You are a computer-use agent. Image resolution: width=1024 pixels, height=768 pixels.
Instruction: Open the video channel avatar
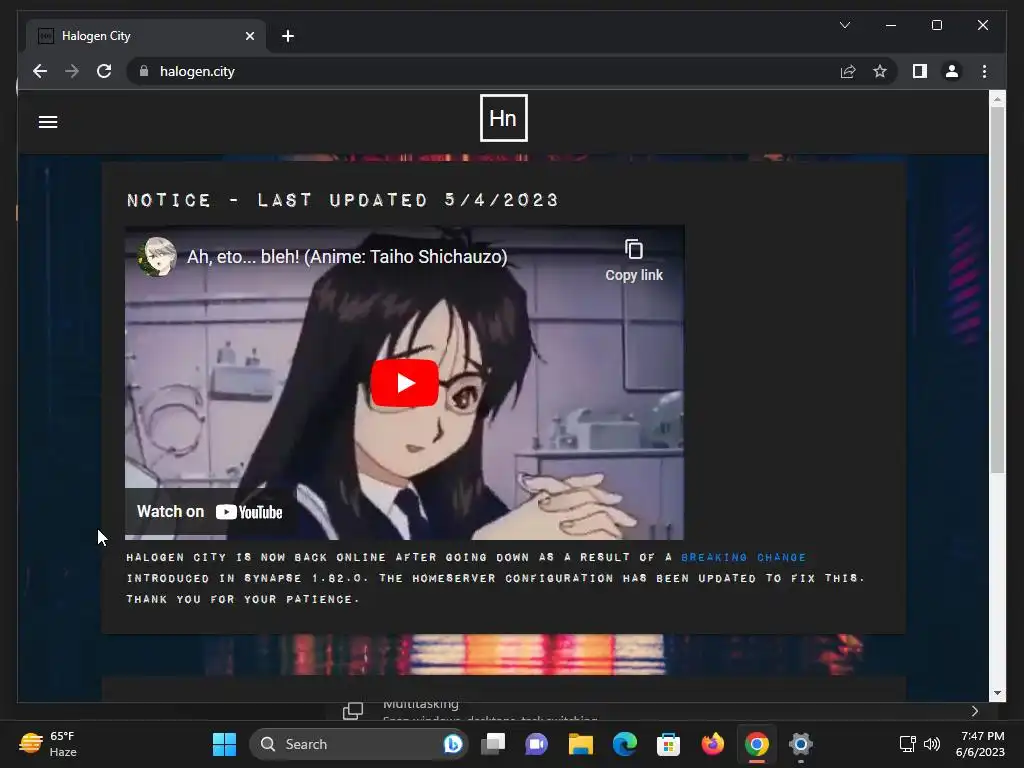157,257
